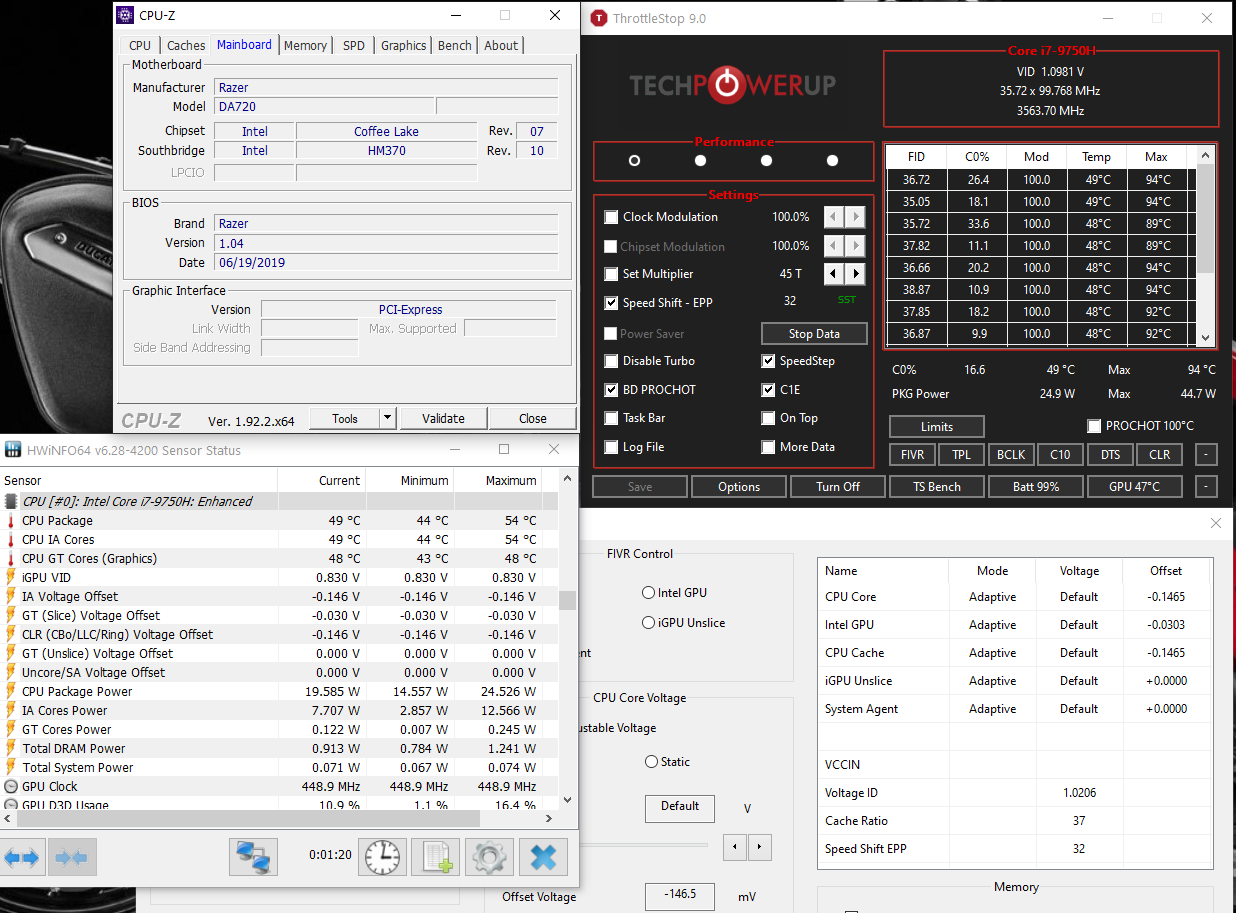
Task: Select the iGPU Unslice radio button
Action: [x=648, y=623]
